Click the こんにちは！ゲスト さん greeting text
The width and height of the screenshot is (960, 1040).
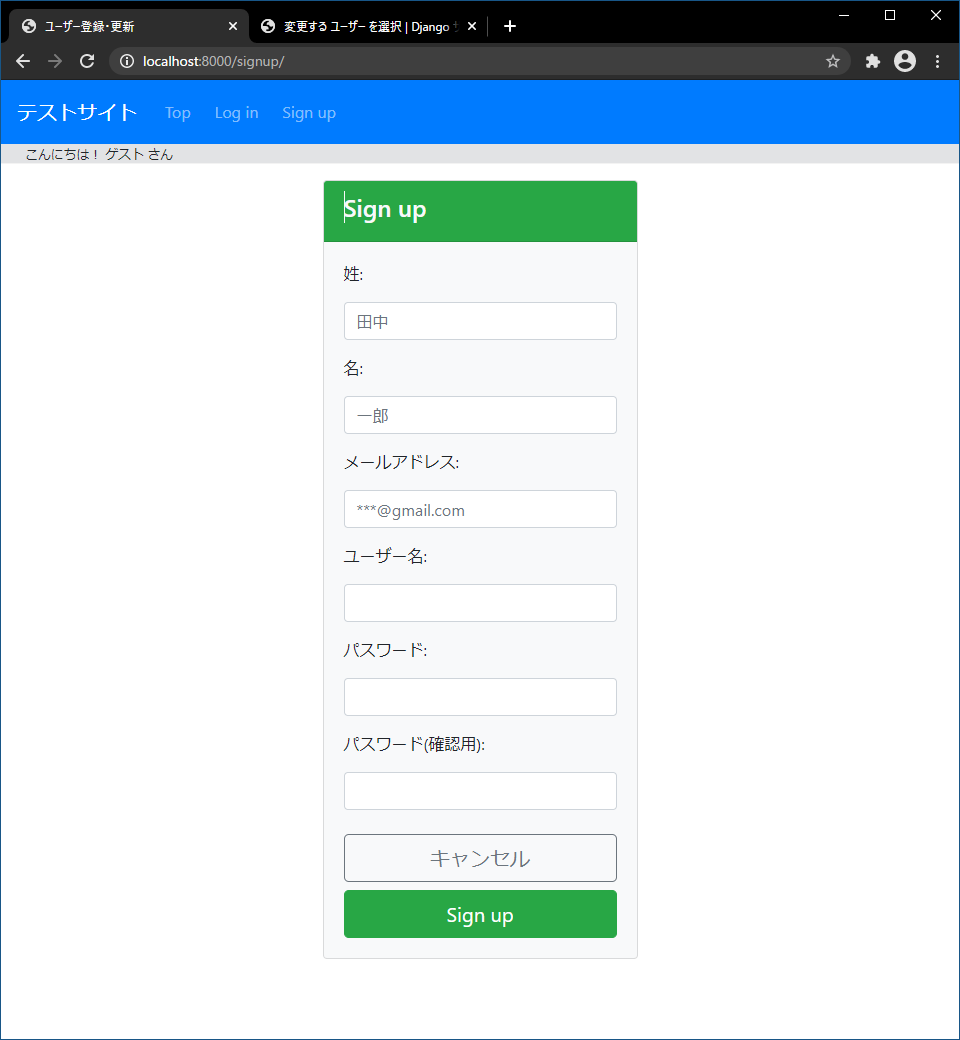[99, 155]
